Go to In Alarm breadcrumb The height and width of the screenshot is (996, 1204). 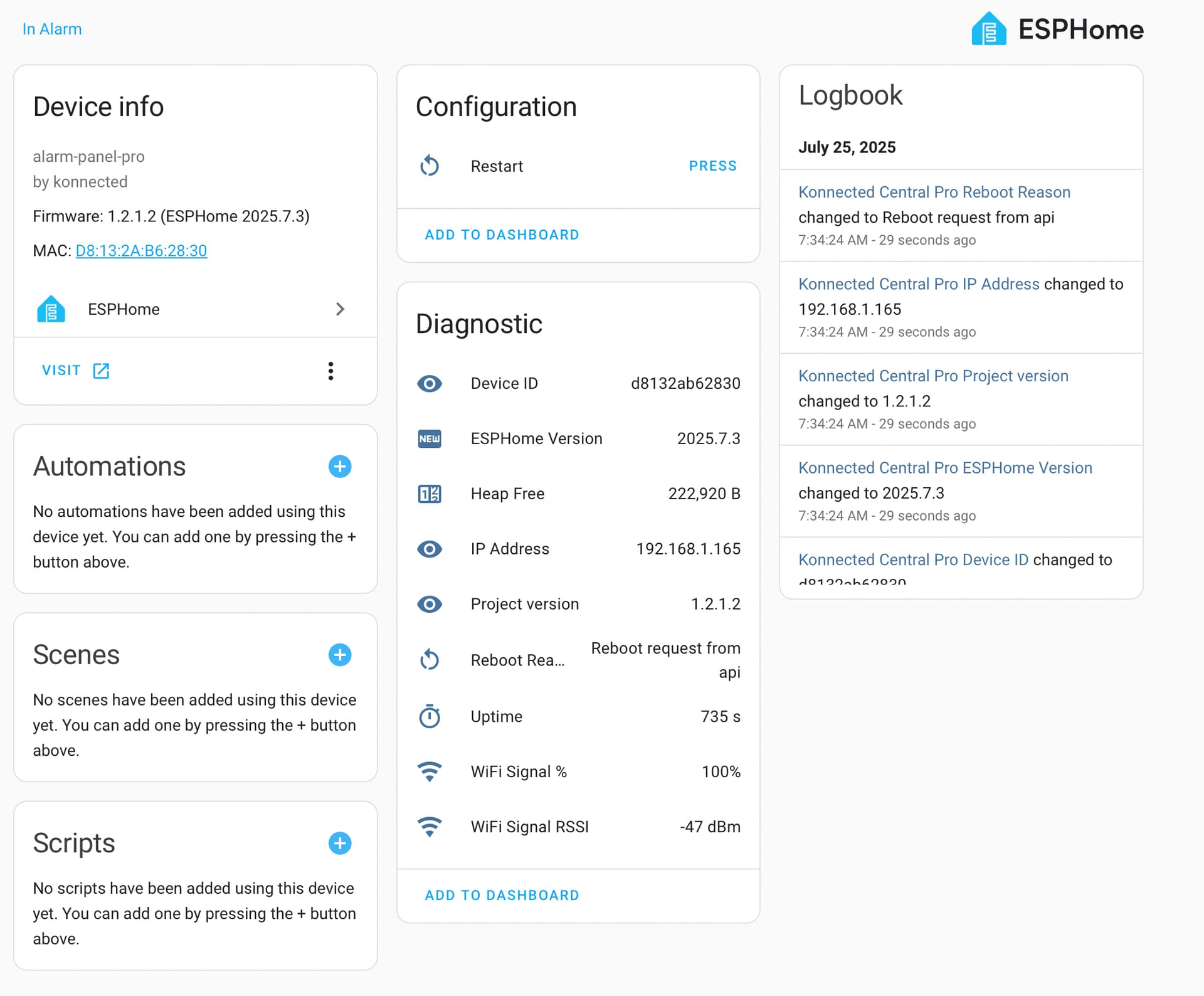tap(52, 29)
